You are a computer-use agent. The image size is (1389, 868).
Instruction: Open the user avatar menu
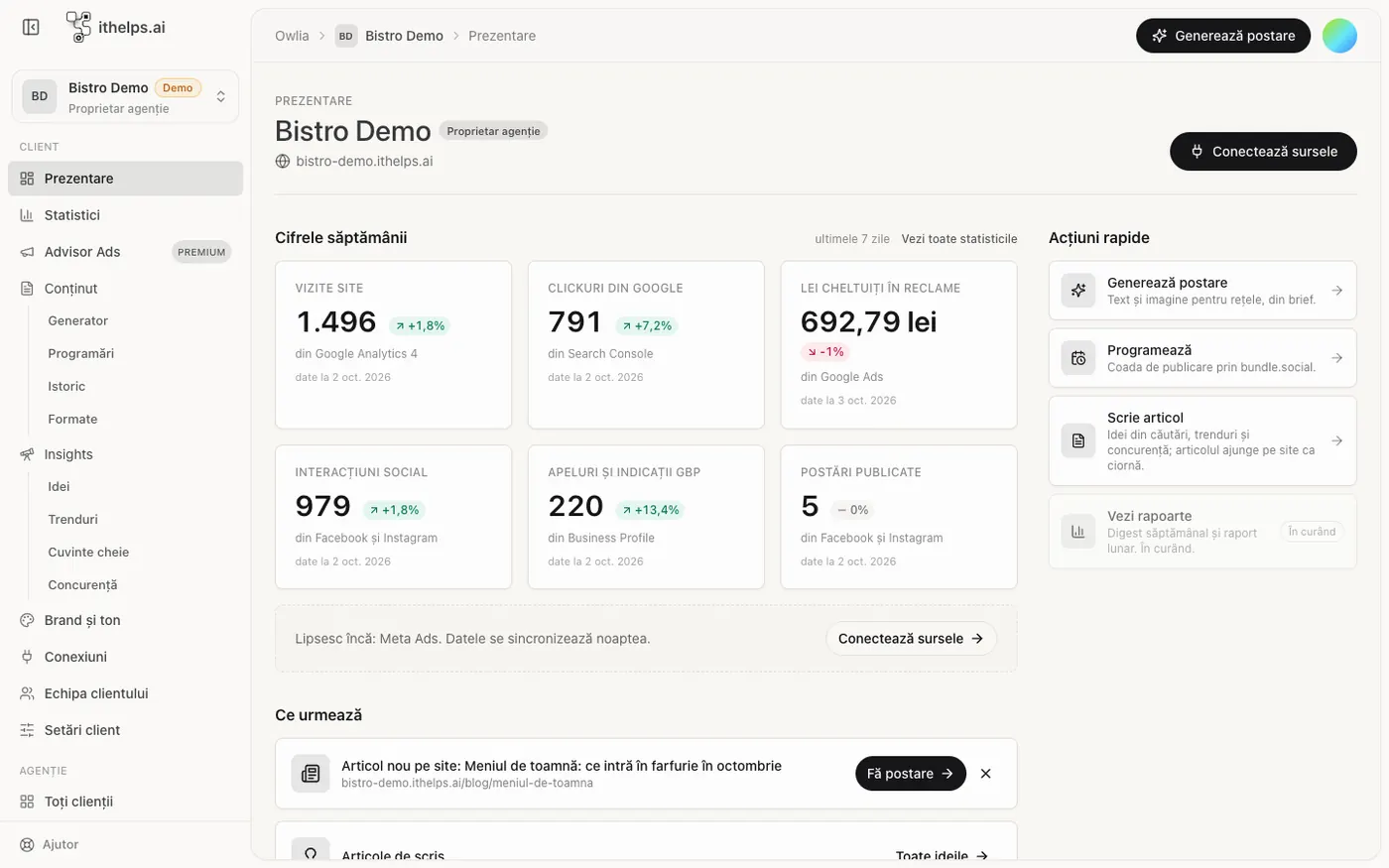(1339, 36)
